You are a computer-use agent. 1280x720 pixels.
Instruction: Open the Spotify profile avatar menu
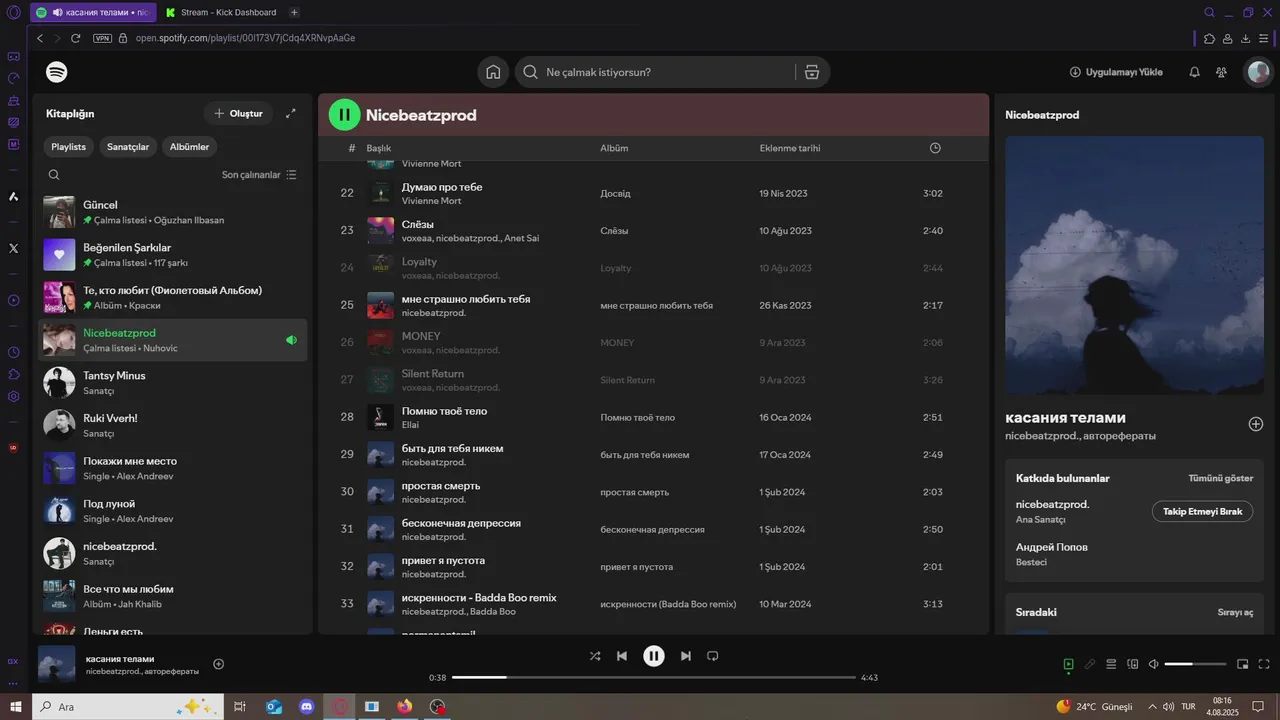[x=1258, y=72]
